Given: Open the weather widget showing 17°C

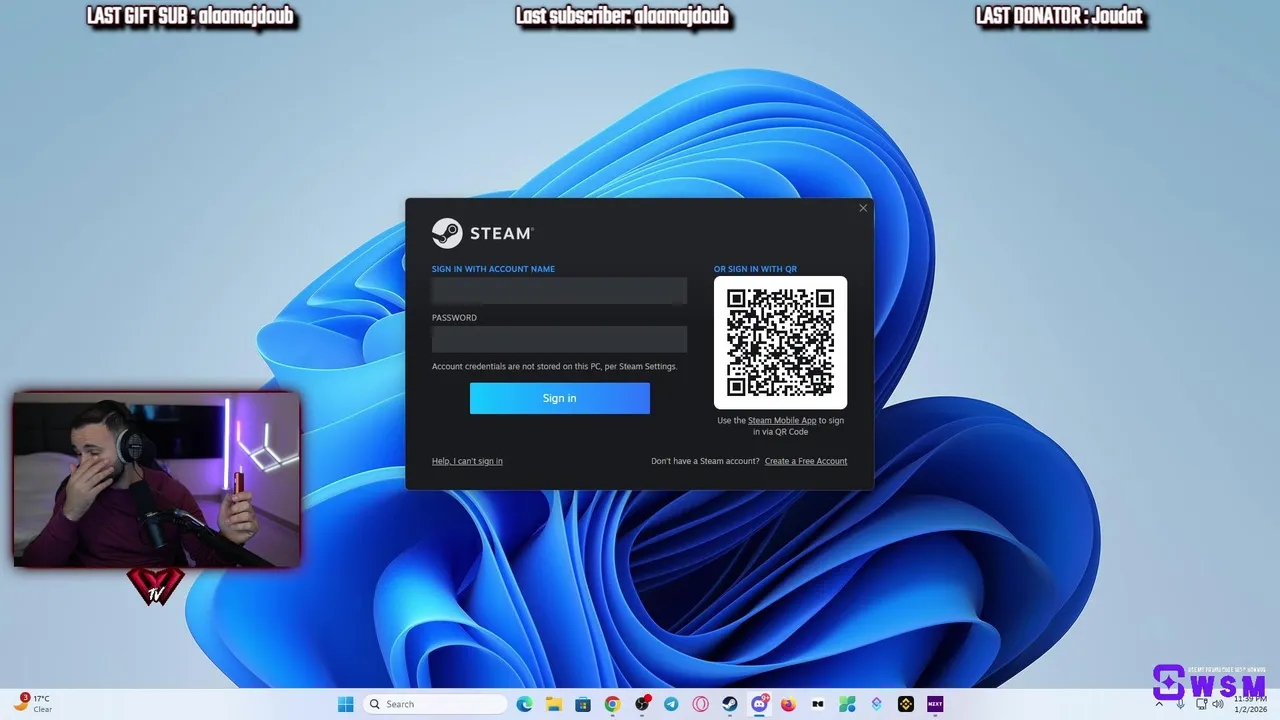Looking at the screenshot, I should pyautogui.click(x=33, y=704).
